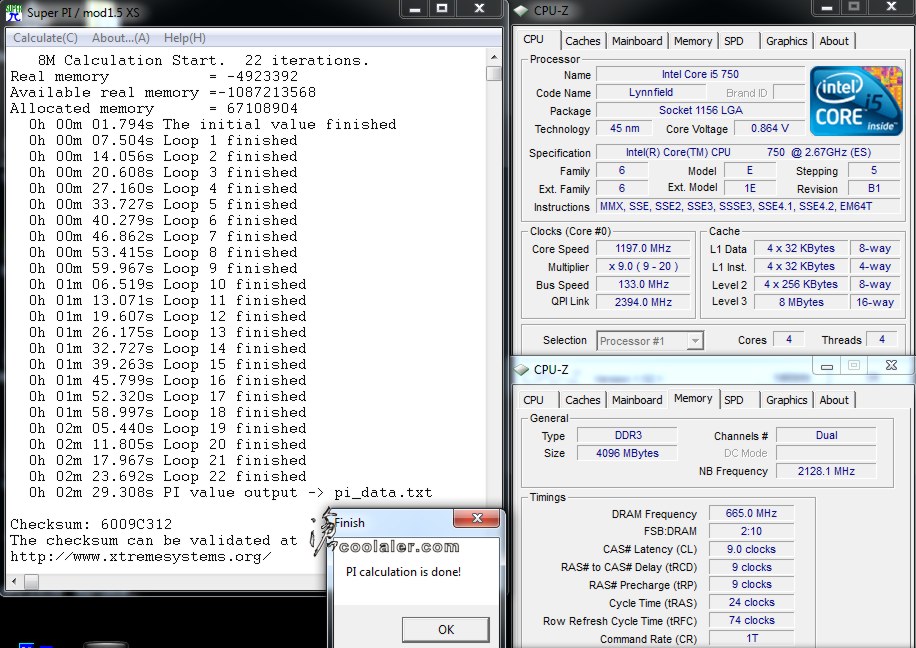Click the Instructions field listing MMX, SSE

[747, 206]
